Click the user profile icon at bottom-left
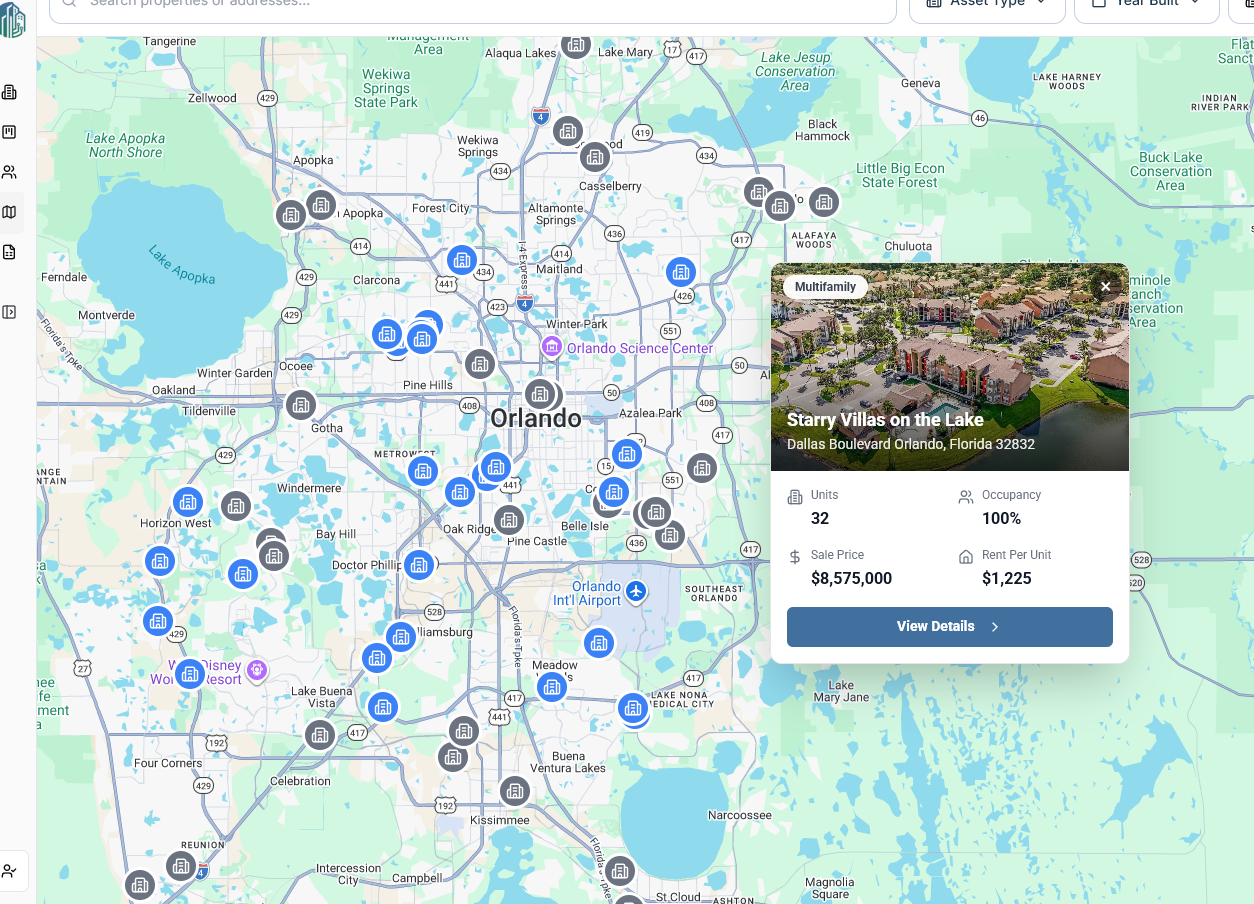Viewport: 1254px width, 904px height. (x=10, y=871)
